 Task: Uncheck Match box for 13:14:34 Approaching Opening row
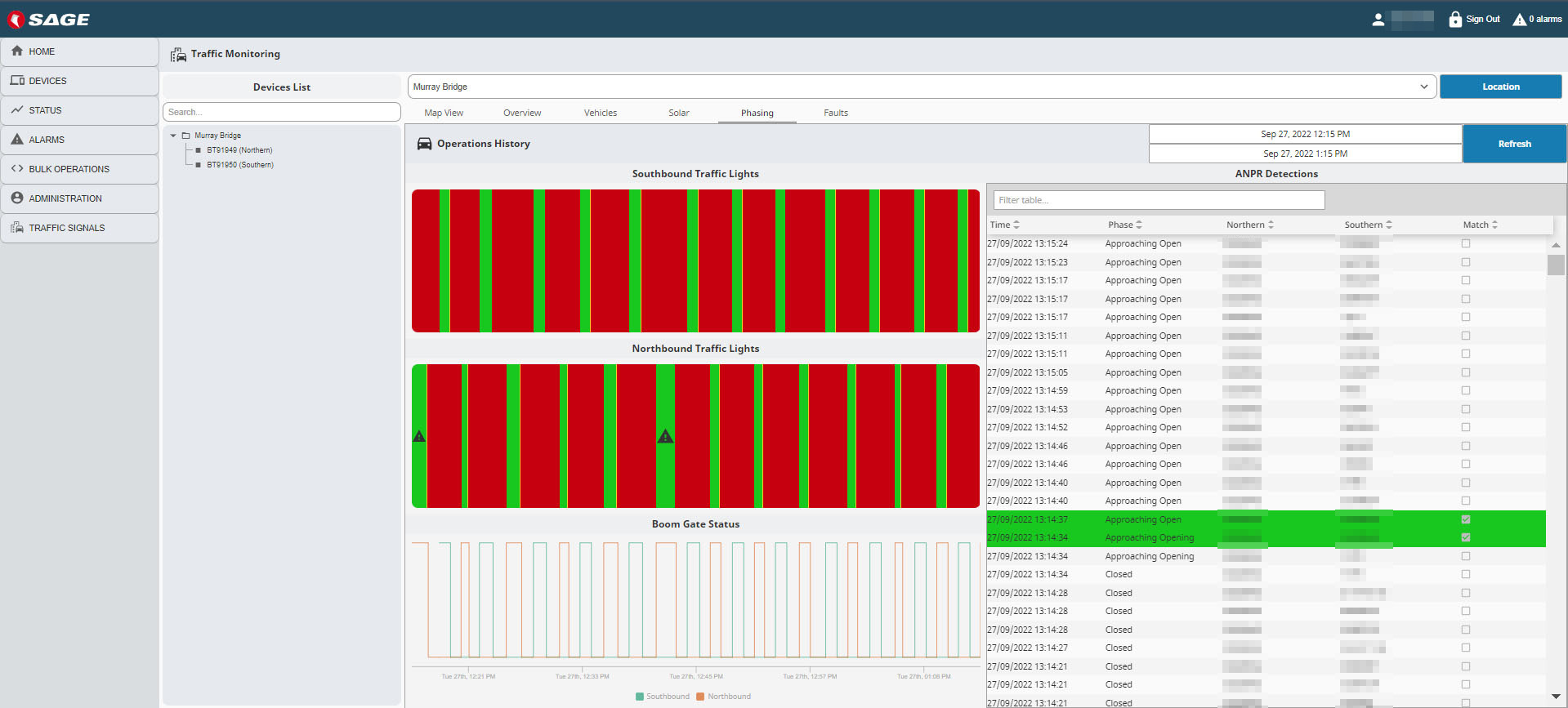1466,537
